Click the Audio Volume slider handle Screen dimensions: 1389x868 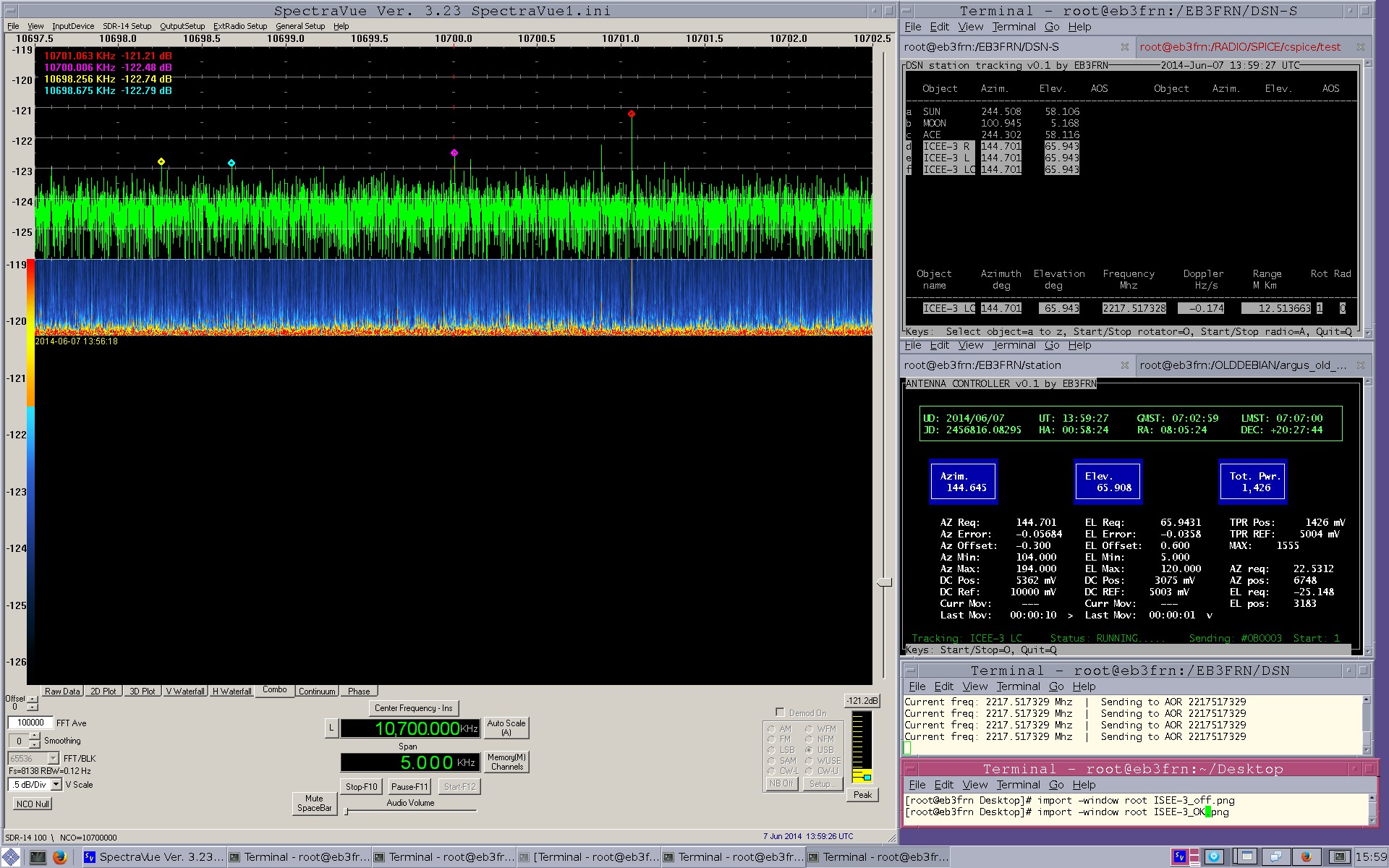pos(347,811)
